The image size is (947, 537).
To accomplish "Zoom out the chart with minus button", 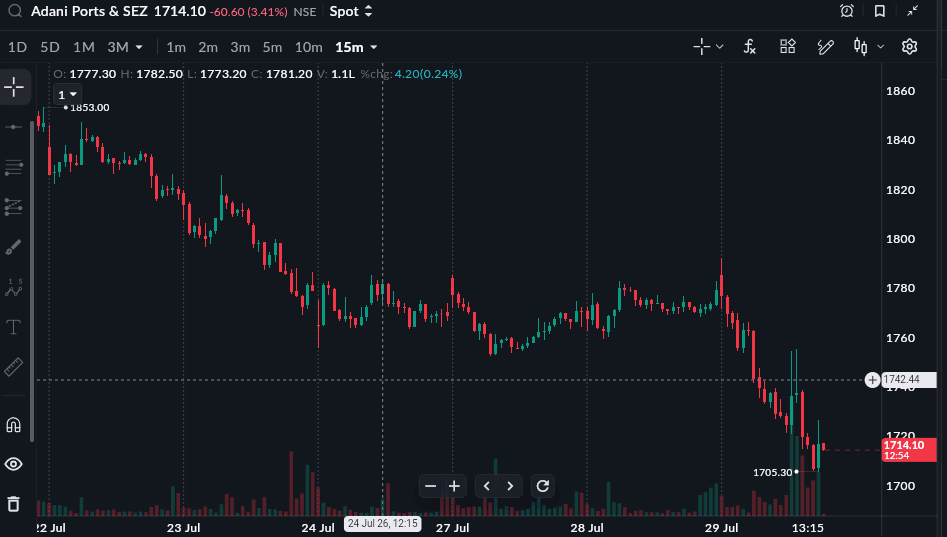I will click(x=431, y=486).
